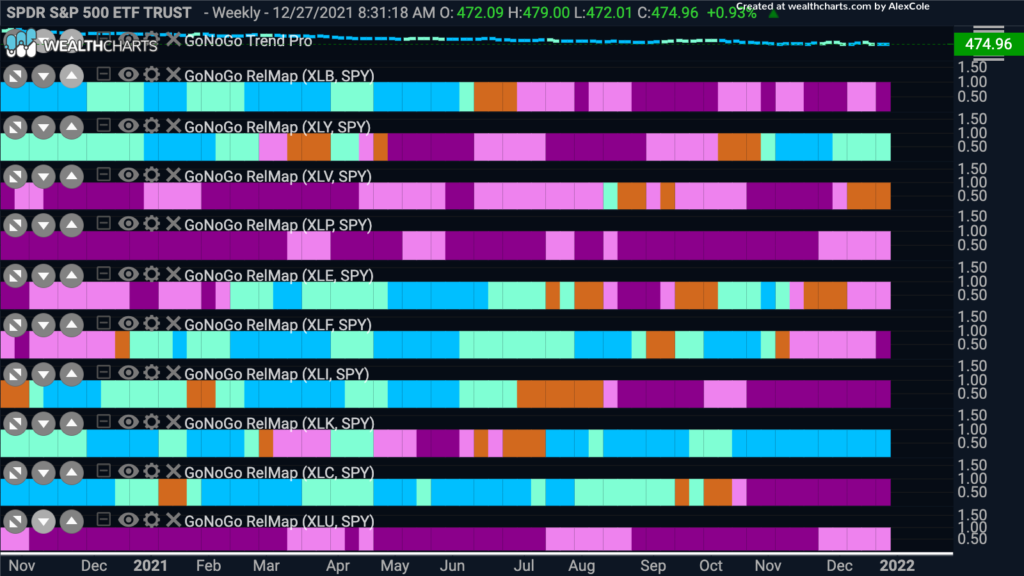Open settings gear for GoNoGo RelMap XLI
Viewport: 1024px width, 576px height.
(152, 372)
